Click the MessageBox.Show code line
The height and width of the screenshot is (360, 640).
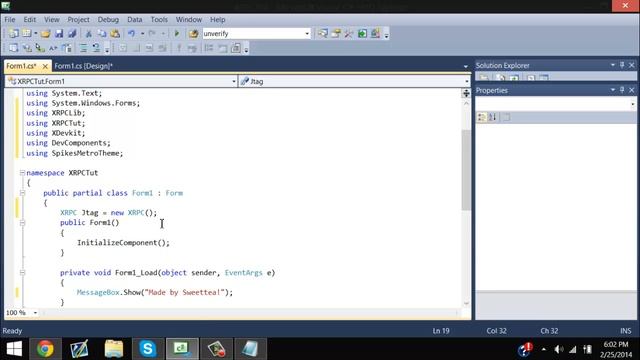point(155,293)
